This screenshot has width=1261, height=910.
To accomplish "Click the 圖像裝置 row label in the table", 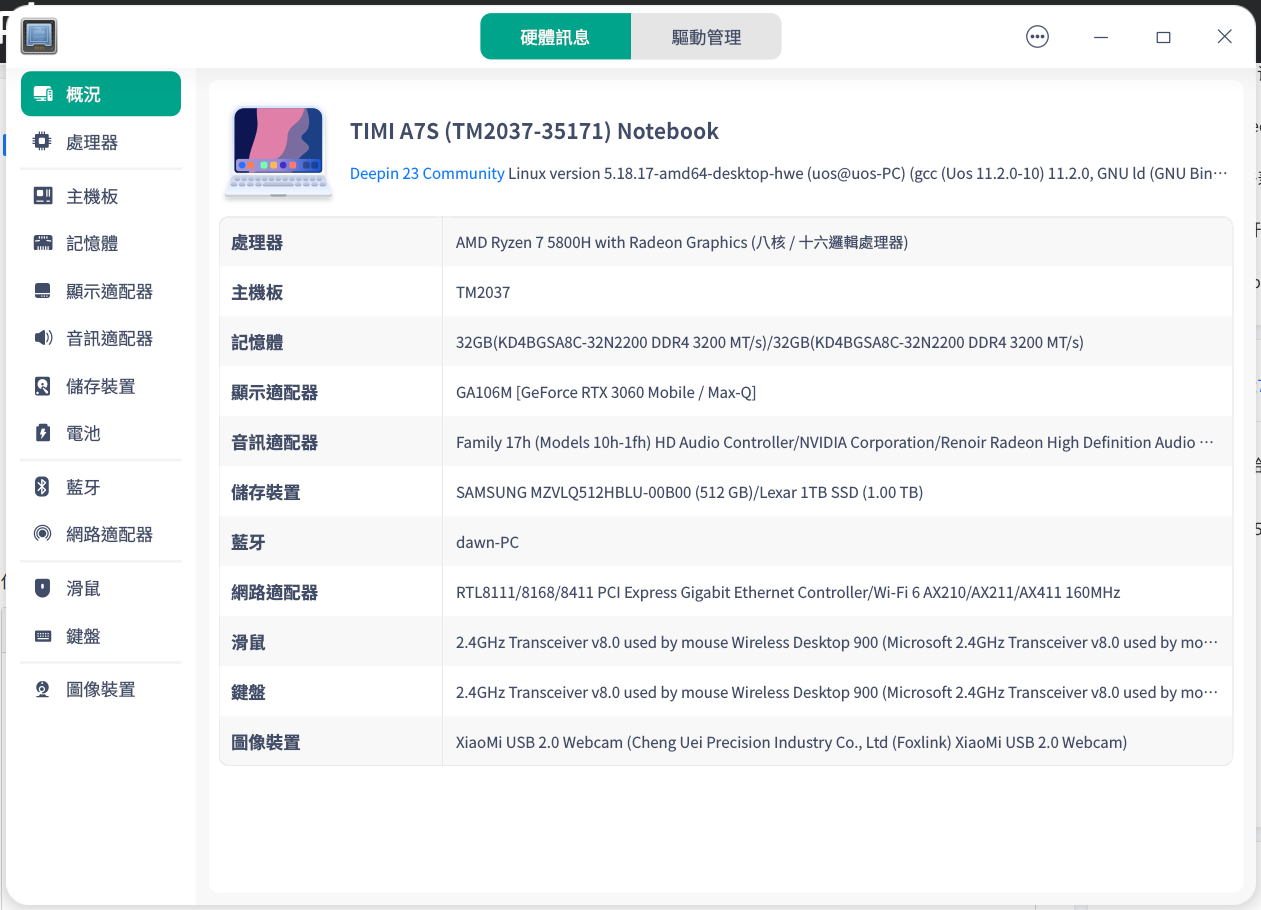I will point(265,742).
